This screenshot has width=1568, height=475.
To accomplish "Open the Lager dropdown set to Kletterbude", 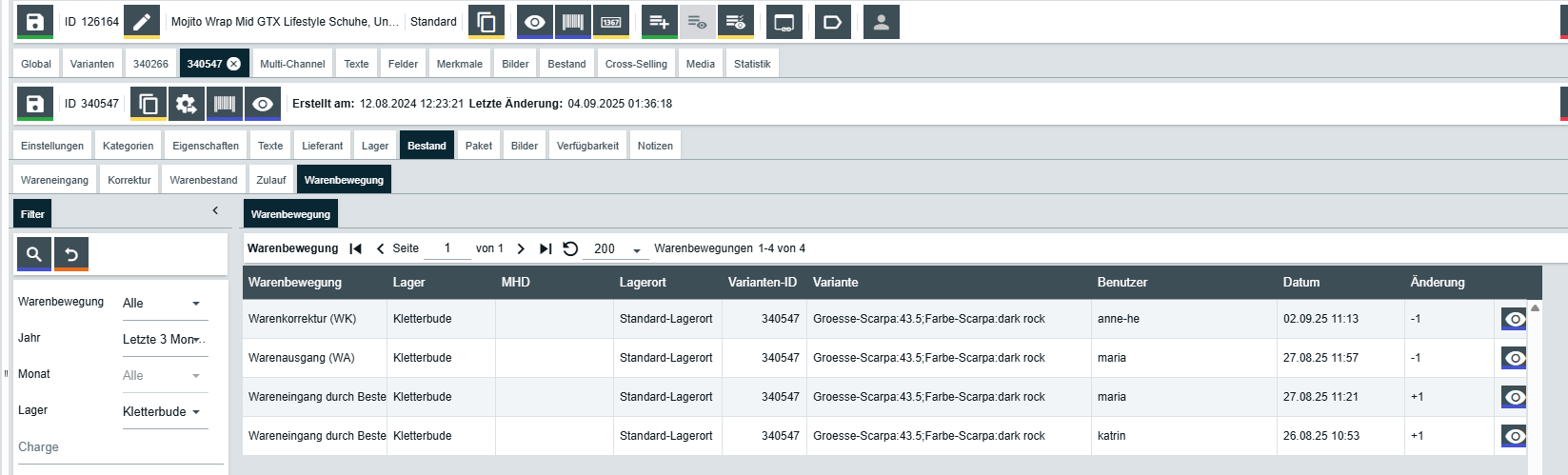I will point(164,412).
